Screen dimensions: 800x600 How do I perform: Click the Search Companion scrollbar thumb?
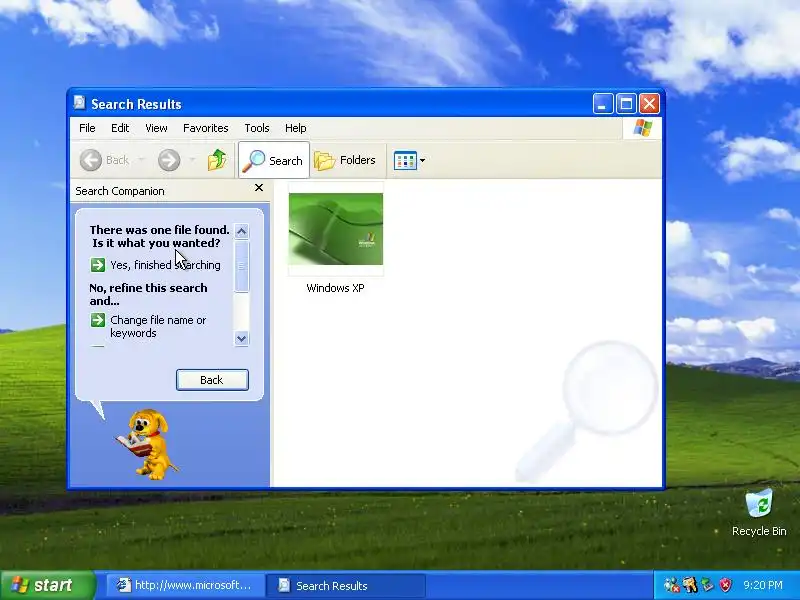point(241,266)
